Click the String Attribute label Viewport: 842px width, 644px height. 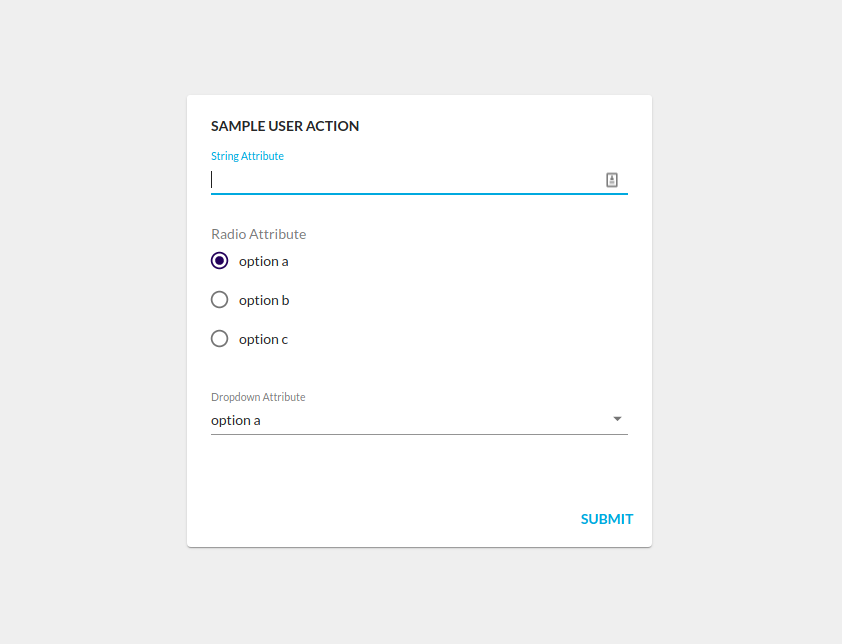point(247,155)
